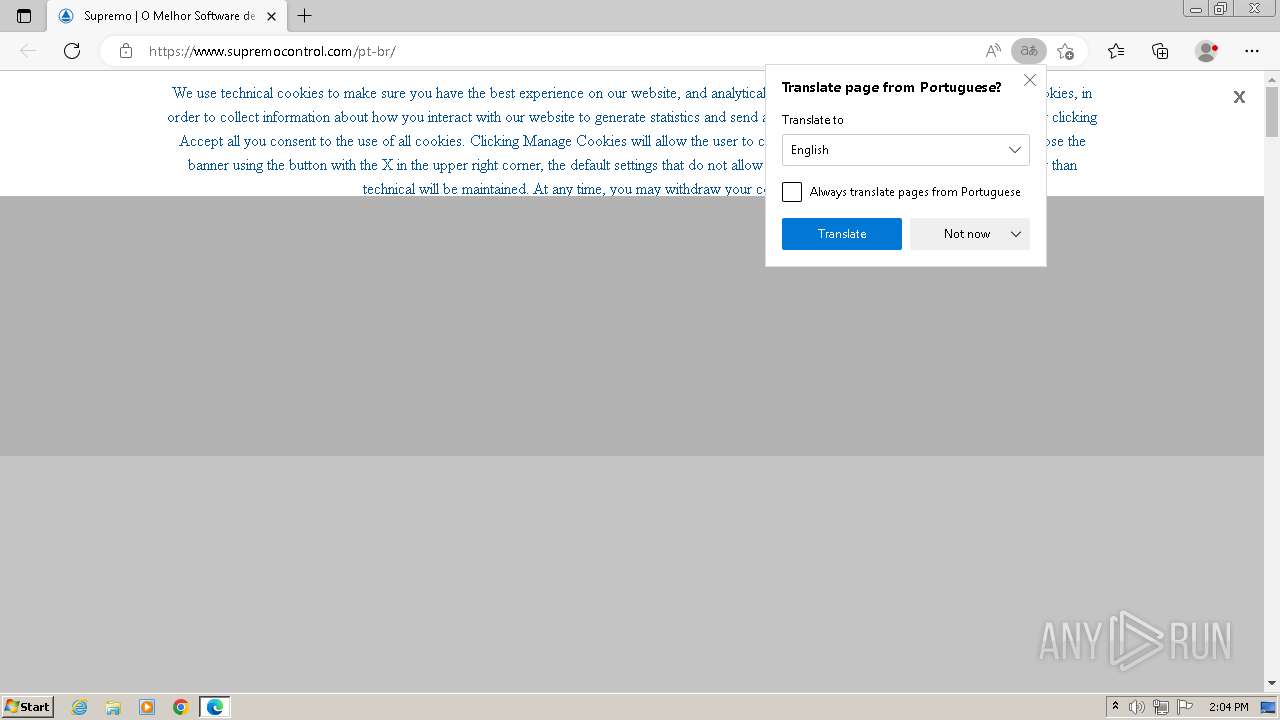Viewport: 1280px width, 720px height.
Task: Launch Internet Explorer from taskbar
Action: coord(80,707)
